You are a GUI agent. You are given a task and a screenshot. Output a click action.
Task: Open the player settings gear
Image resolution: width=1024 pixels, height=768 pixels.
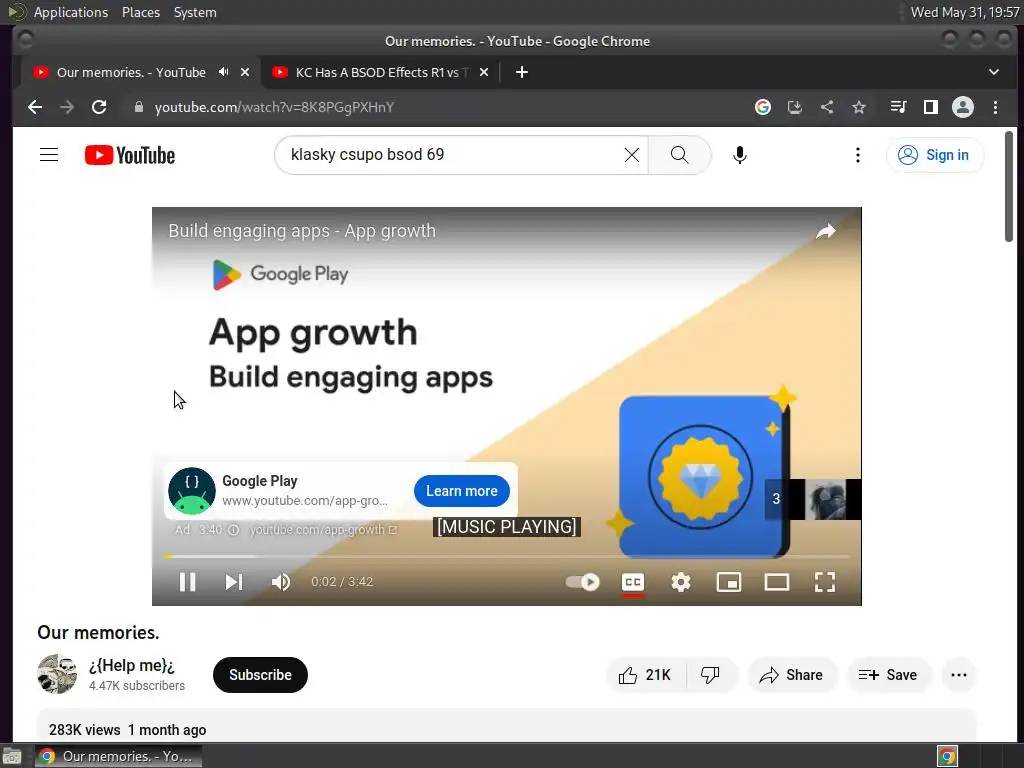(x=680, y=582)
